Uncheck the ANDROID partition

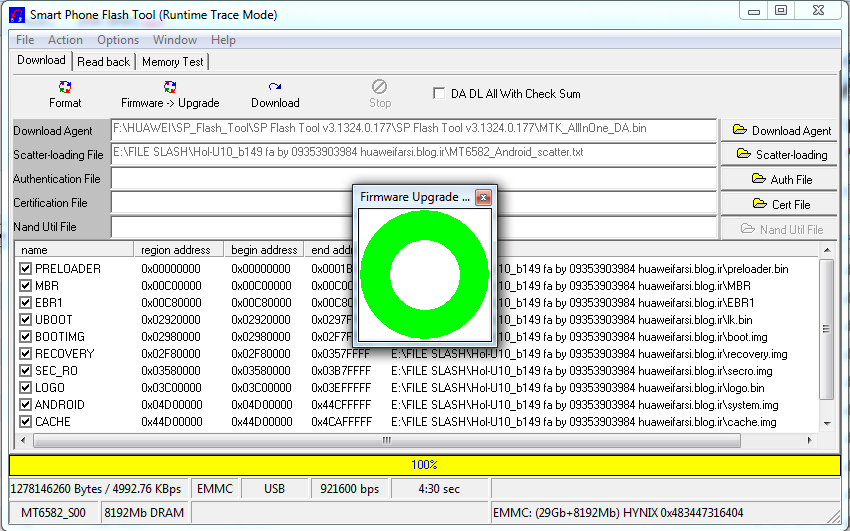coord(25,404)
